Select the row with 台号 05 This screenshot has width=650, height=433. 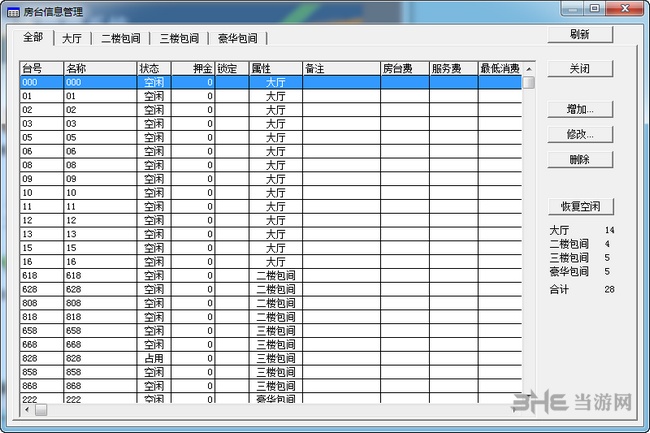point(271,137)
